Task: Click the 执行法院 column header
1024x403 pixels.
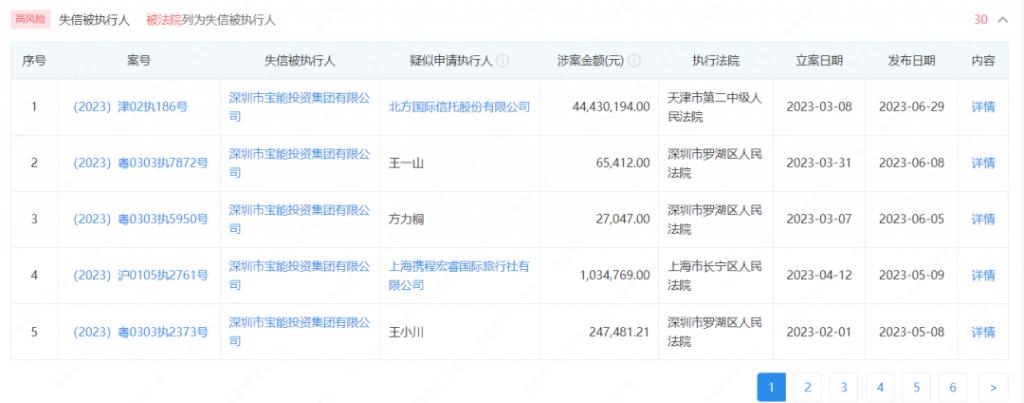Action: pyautogui.click(x=716, y=61)
